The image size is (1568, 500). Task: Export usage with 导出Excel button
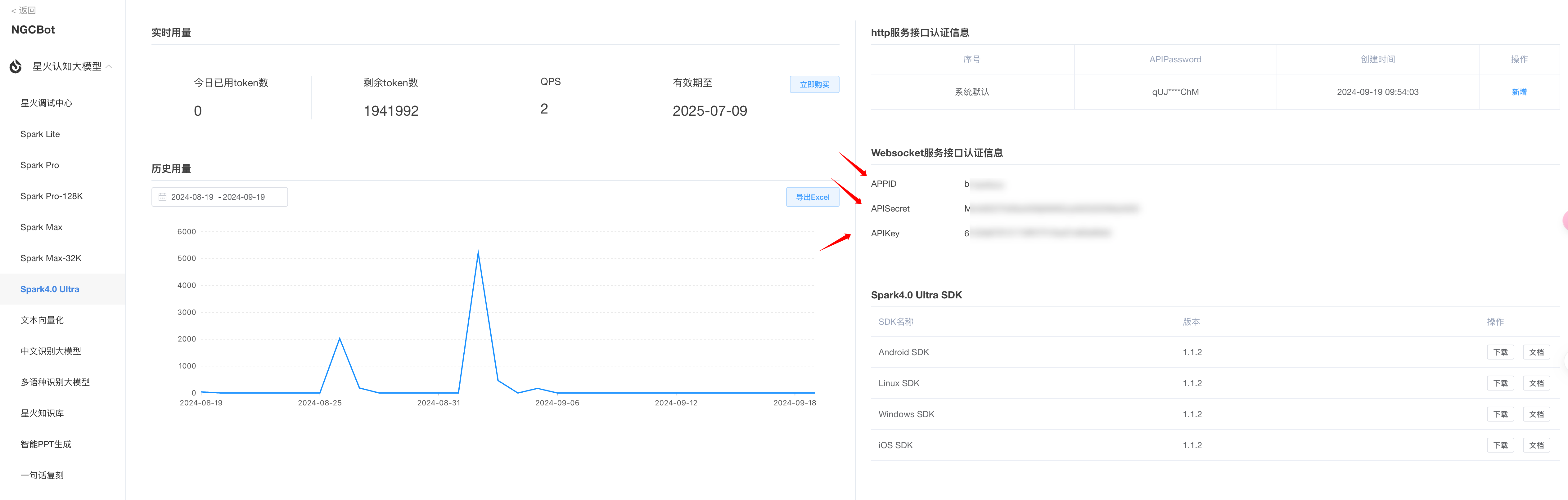pos(812,197)
